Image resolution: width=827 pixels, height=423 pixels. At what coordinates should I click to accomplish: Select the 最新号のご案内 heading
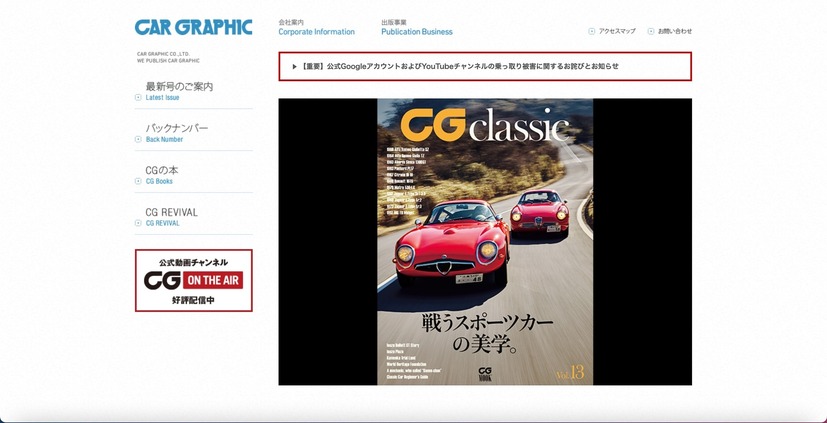(x=179, y=86)
